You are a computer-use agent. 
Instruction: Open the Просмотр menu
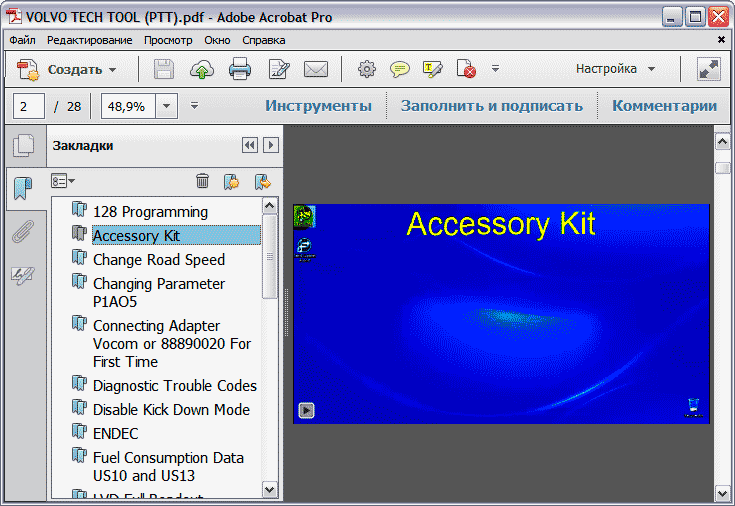[168, 40]
